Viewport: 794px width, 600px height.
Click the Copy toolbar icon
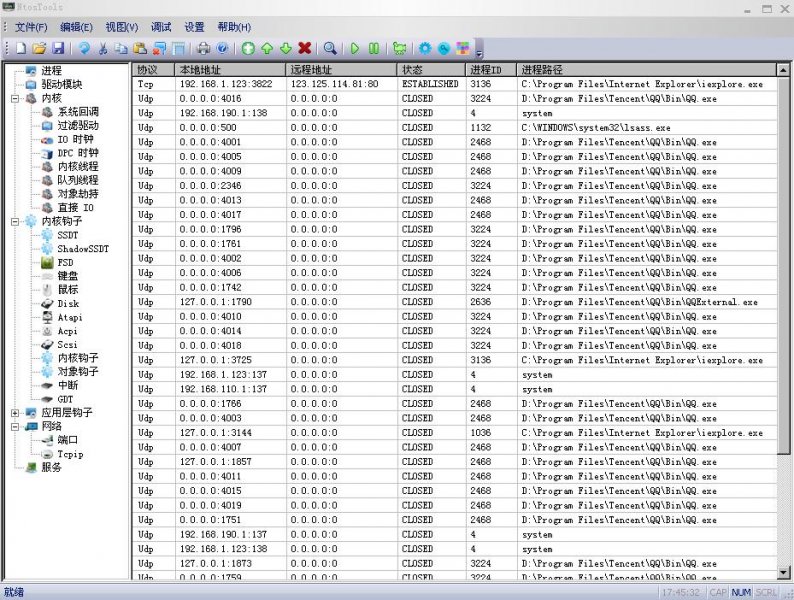click(x=121, y=49)
